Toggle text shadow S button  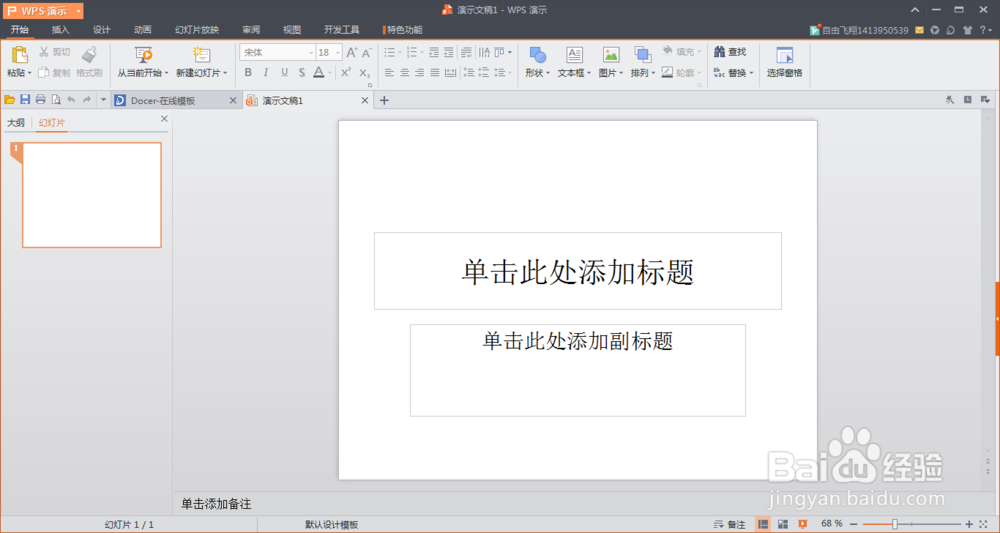tap(302, 73)
